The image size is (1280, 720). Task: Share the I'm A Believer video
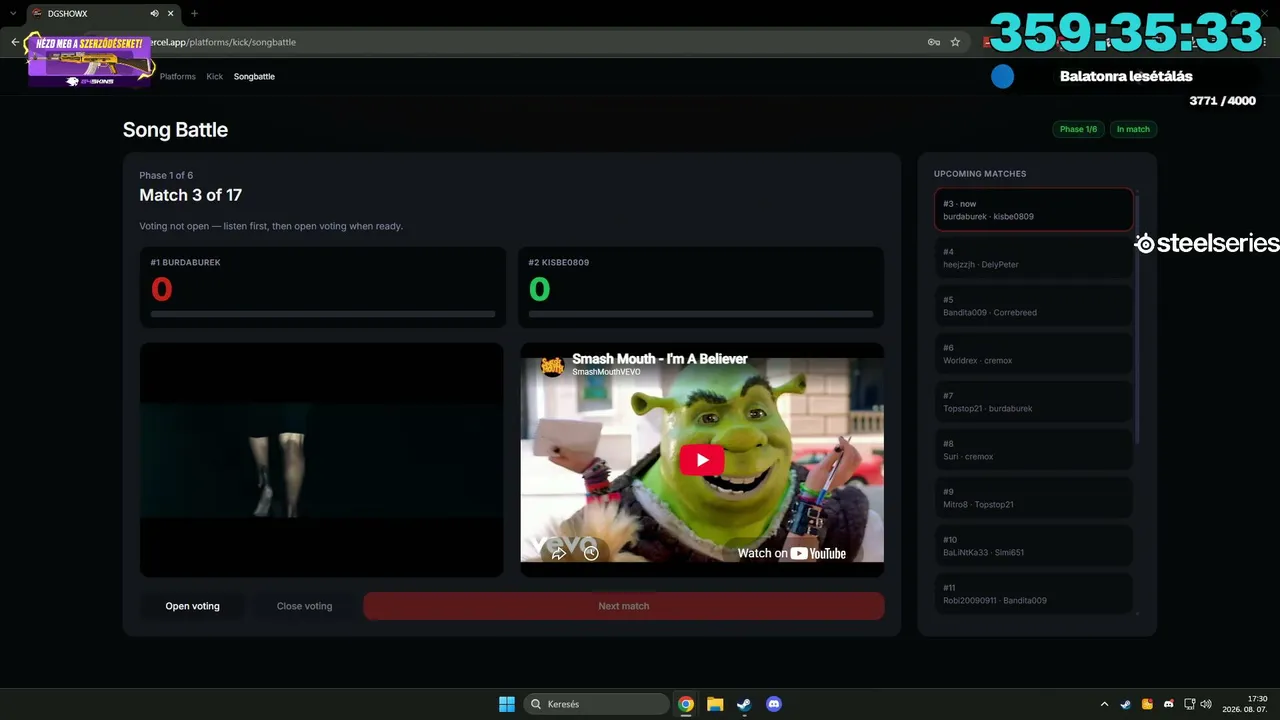pos(559,552)
